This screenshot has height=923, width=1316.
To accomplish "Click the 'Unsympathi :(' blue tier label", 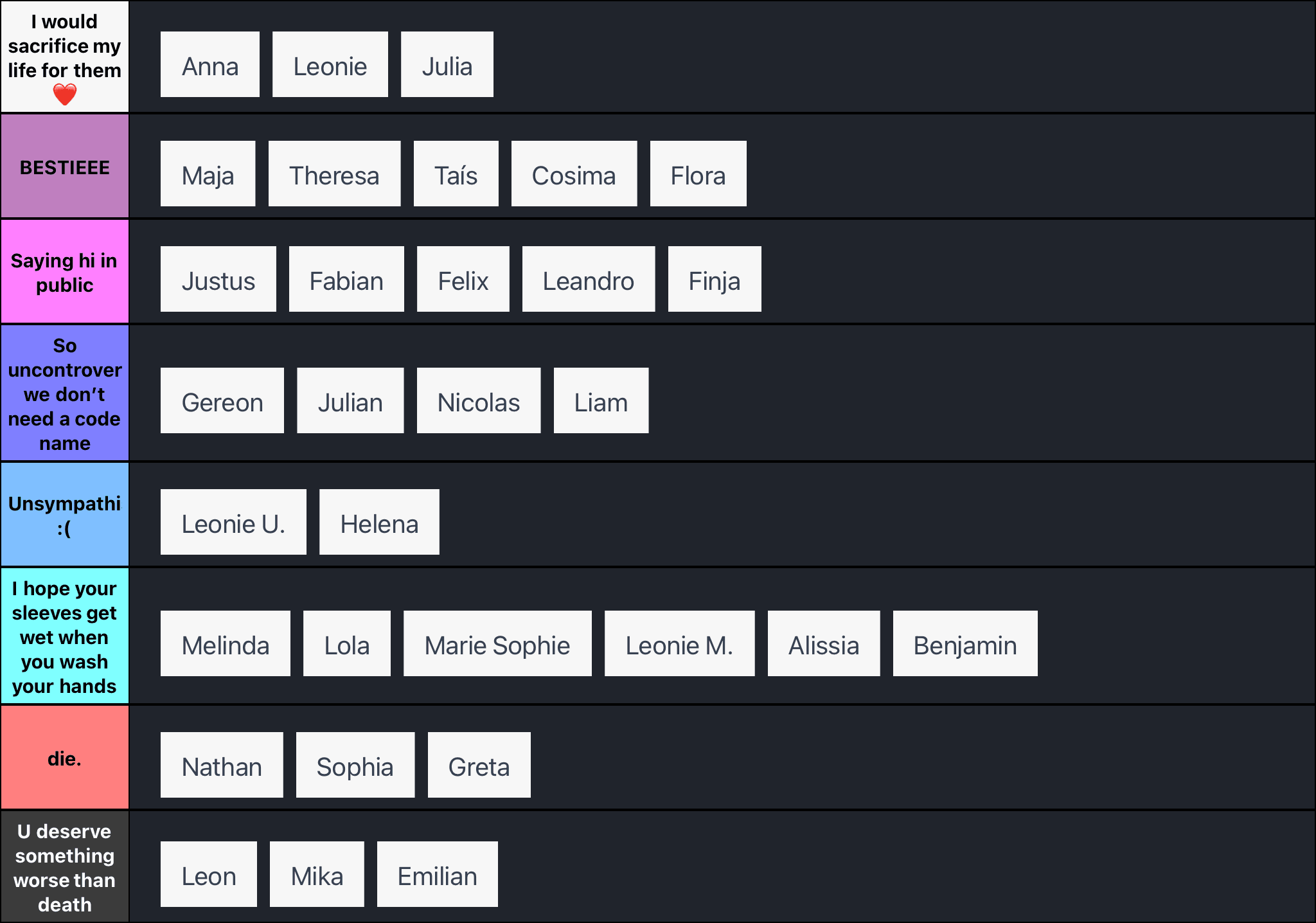I will point(64,515).
